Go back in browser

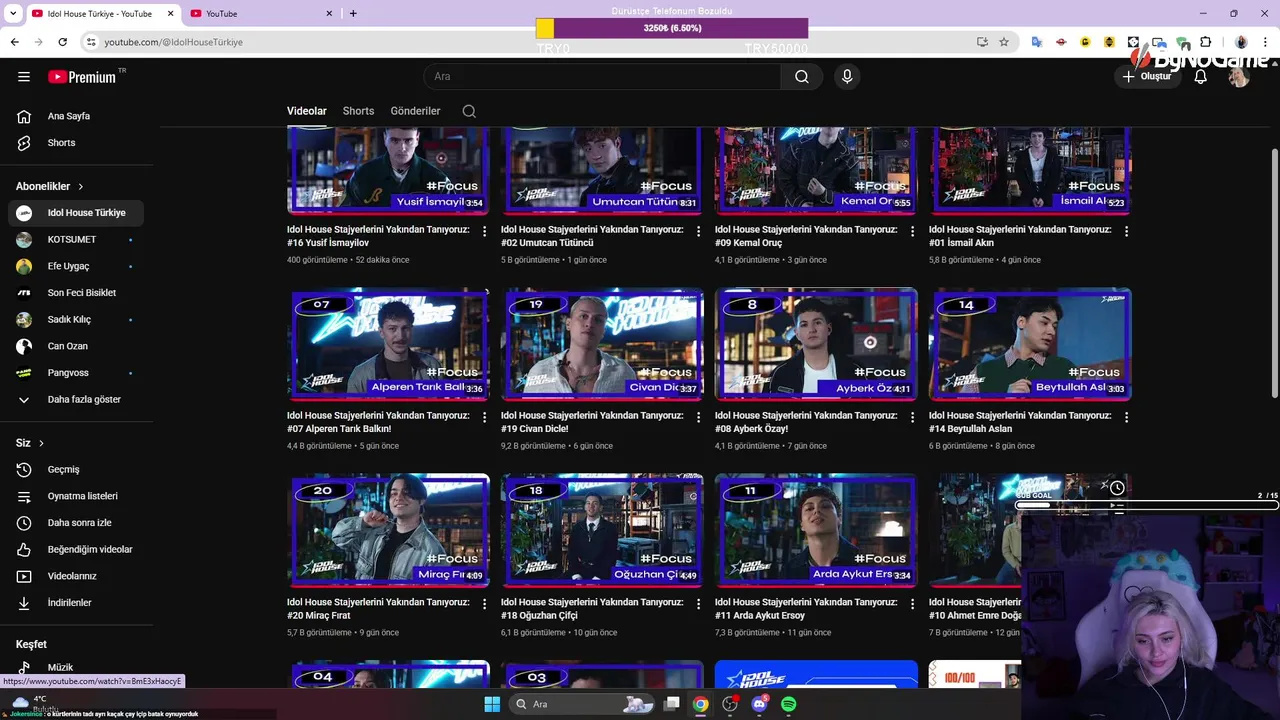[x=15, y=42]
